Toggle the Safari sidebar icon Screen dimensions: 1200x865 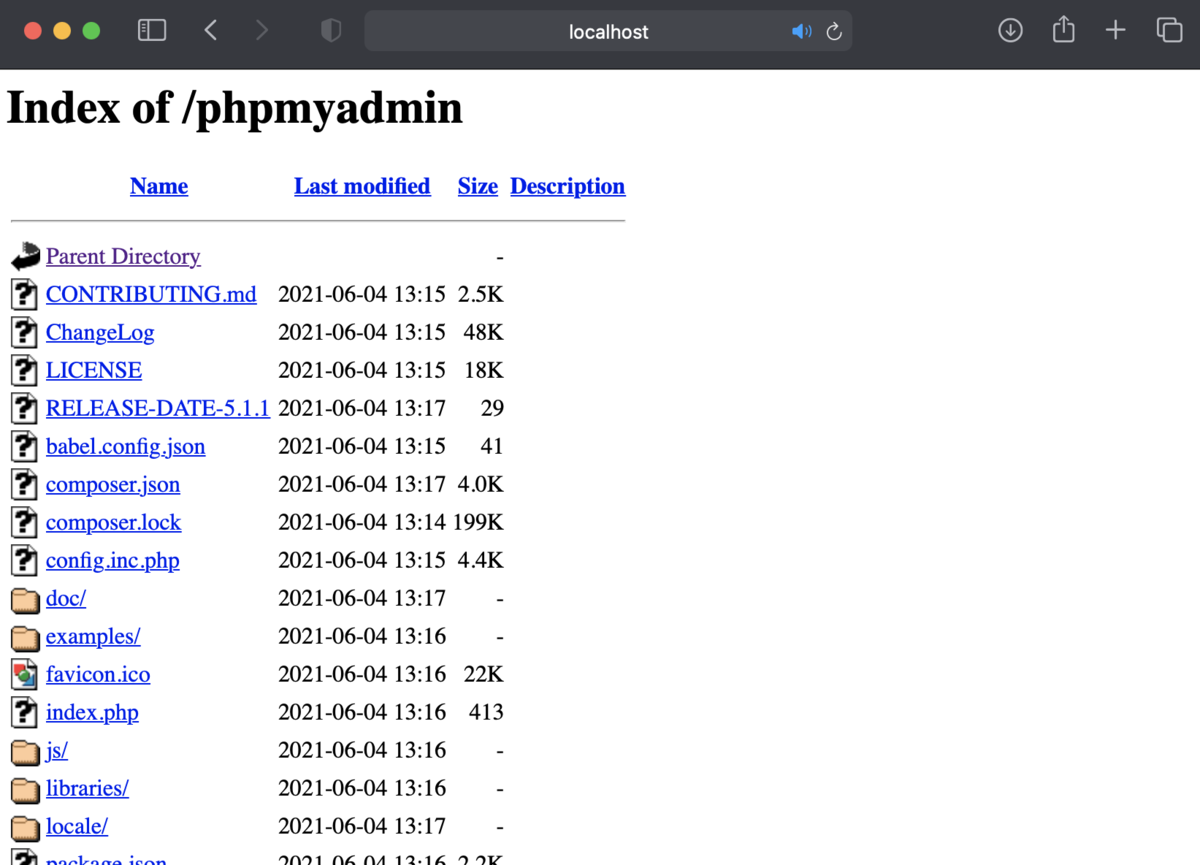(x=152, y=31)
